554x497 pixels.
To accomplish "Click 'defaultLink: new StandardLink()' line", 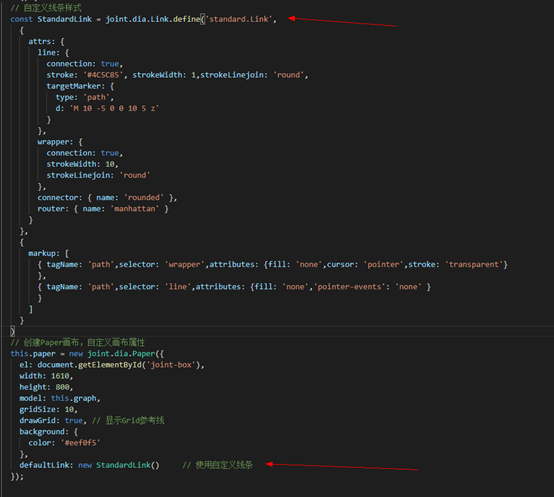I will pyautogui.click(x=89, y=465).
